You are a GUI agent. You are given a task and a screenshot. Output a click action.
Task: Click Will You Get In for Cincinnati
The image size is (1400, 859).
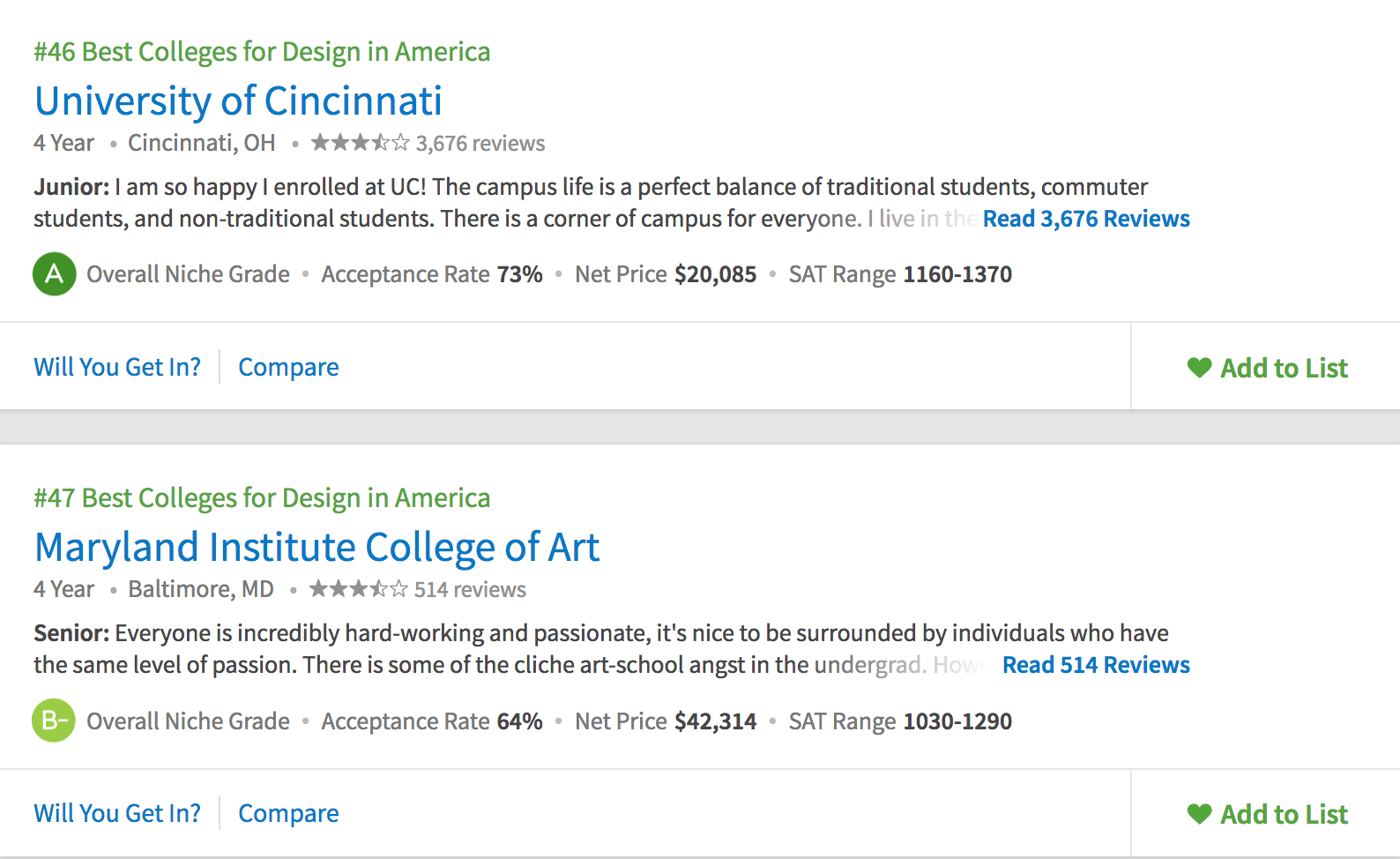click(117, 367)
